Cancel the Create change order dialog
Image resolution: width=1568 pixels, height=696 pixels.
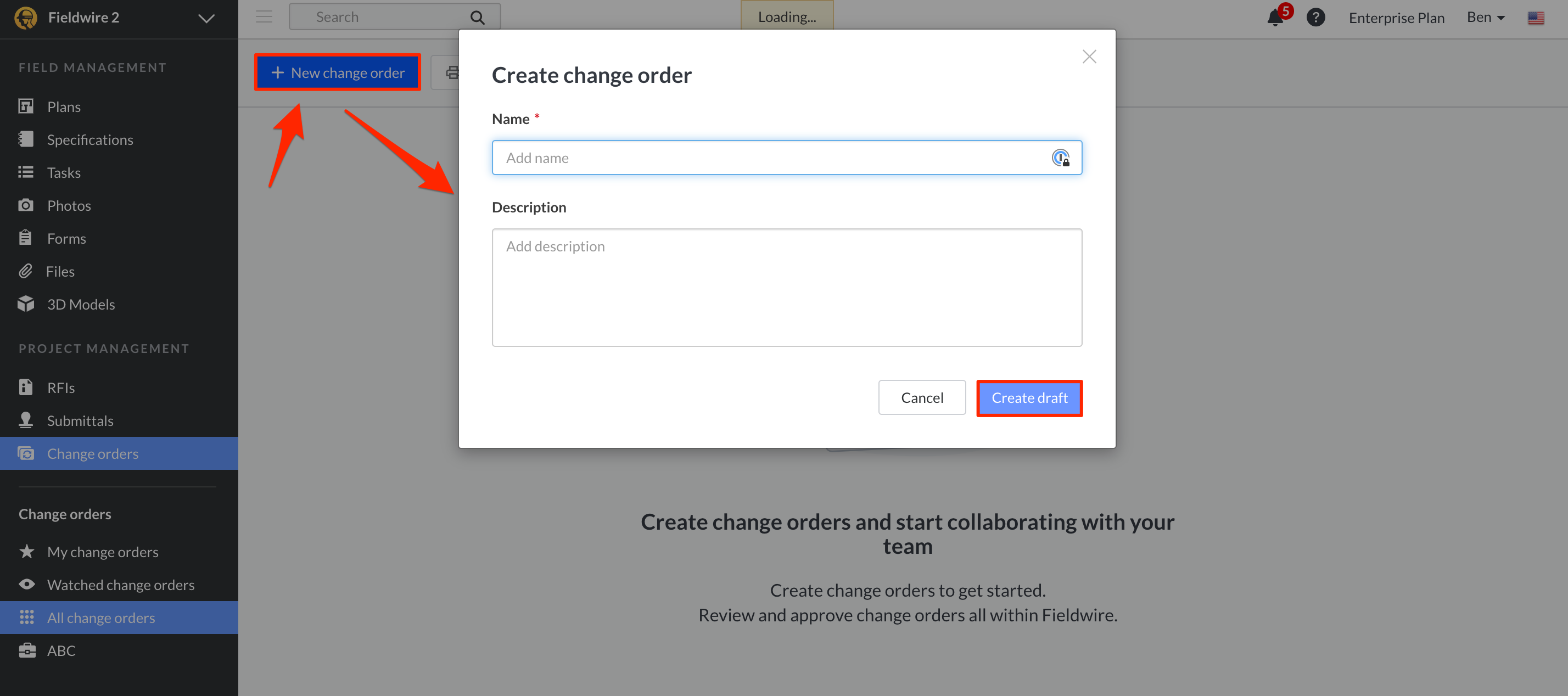(922, 397)
